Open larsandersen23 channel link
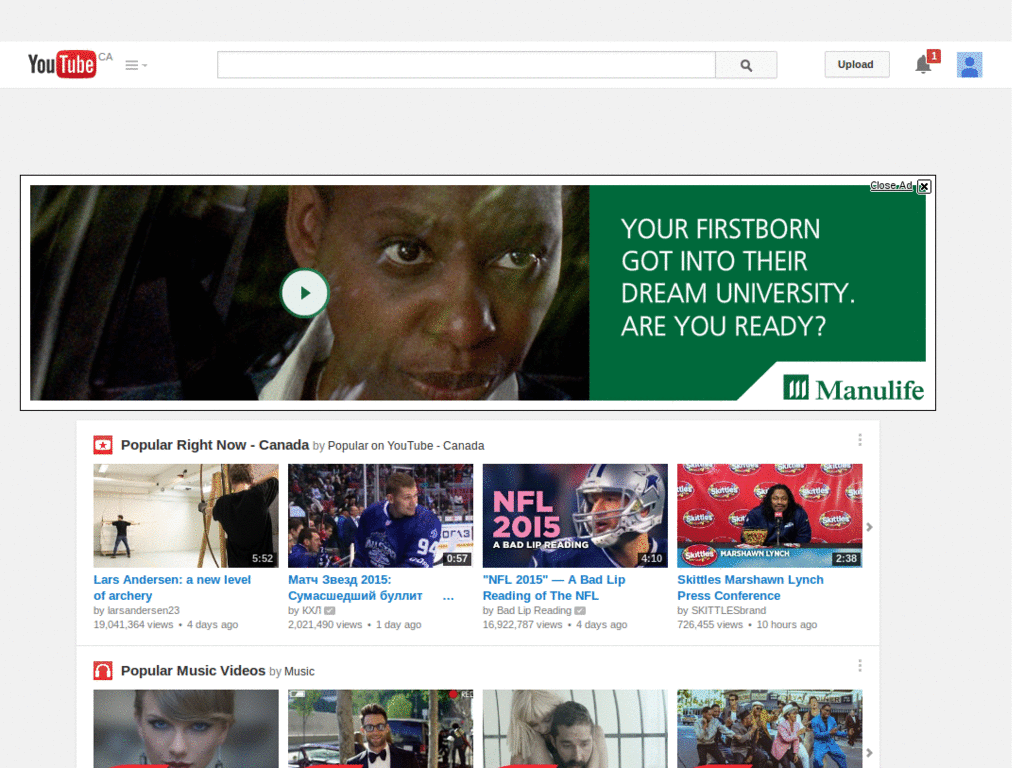The height and width of the screenshot is (768, 1024). (143, 610)
